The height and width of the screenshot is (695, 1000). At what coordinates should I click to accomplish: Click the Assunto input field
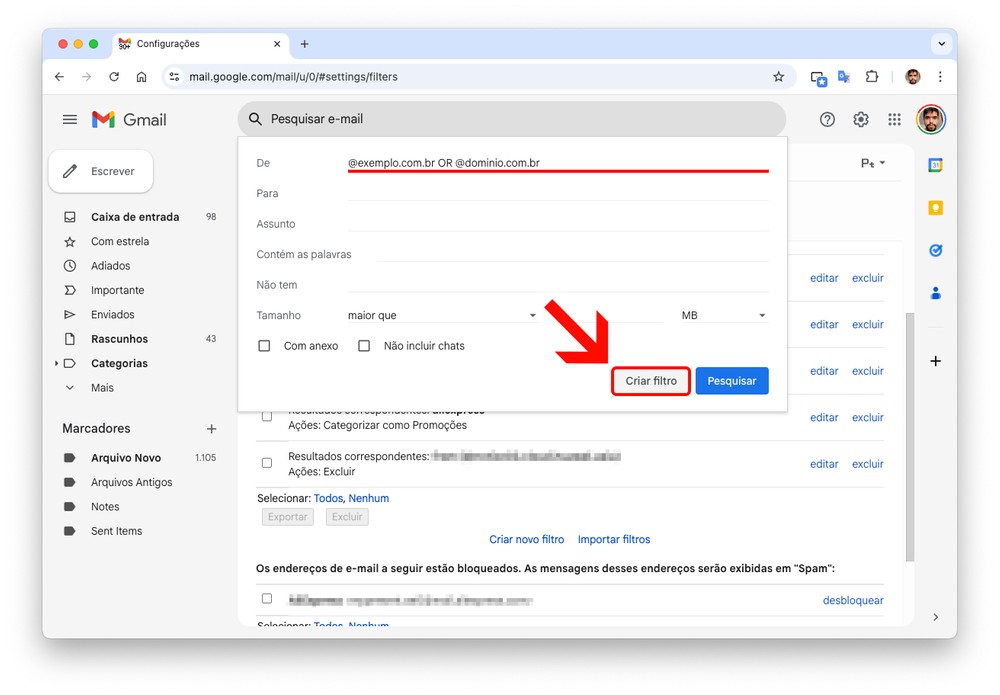point(557,224)
